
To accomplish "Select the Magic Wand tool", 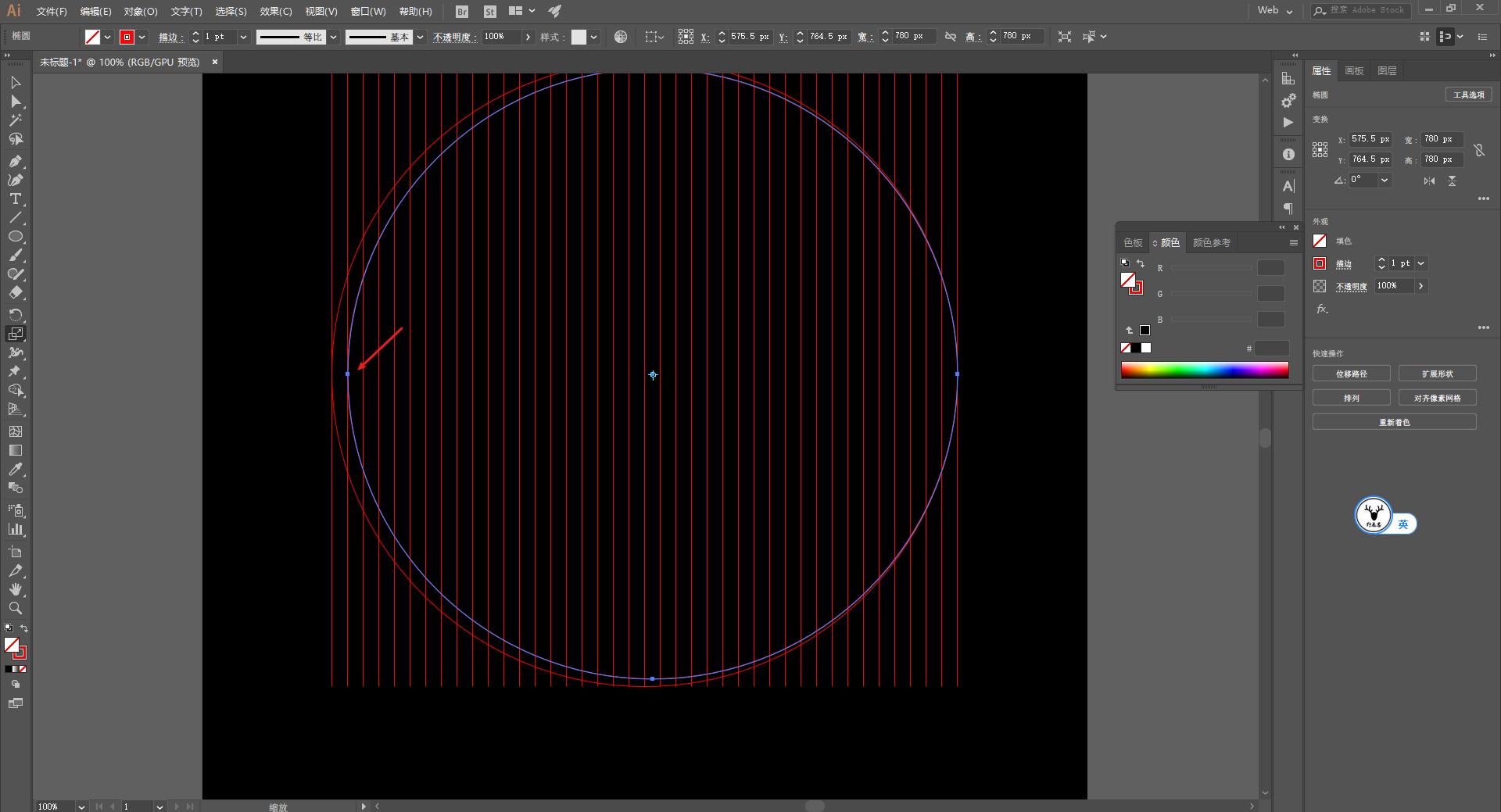I will tap(15, 120).
